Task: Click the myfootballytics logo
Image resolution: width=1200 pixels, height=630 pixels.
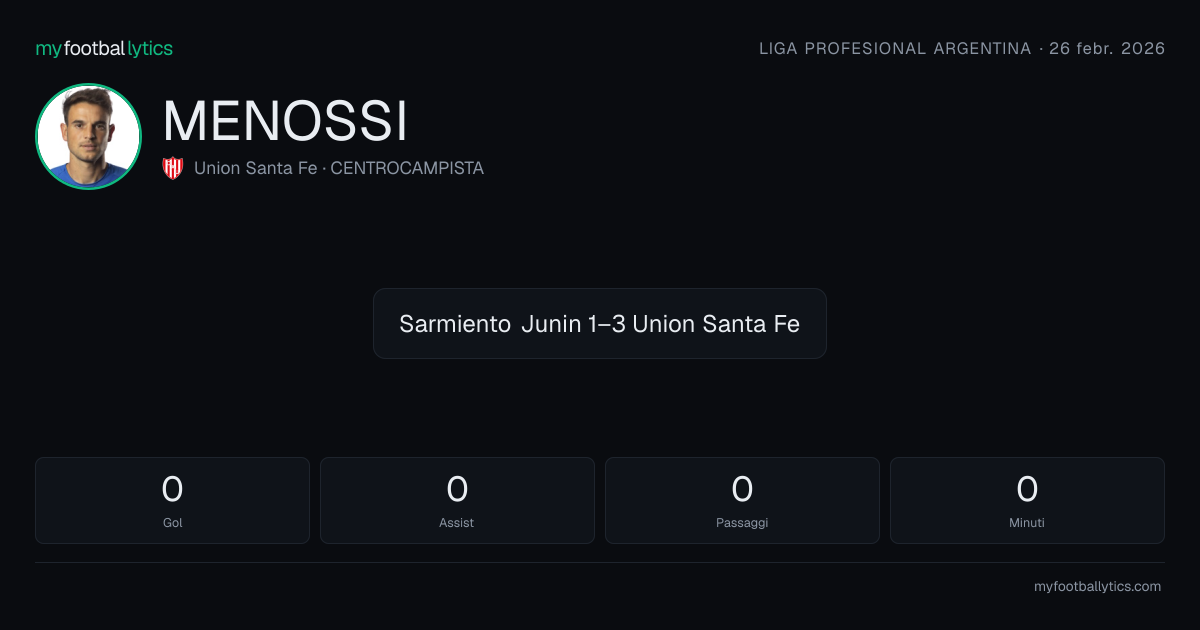Action: [104, 48]
